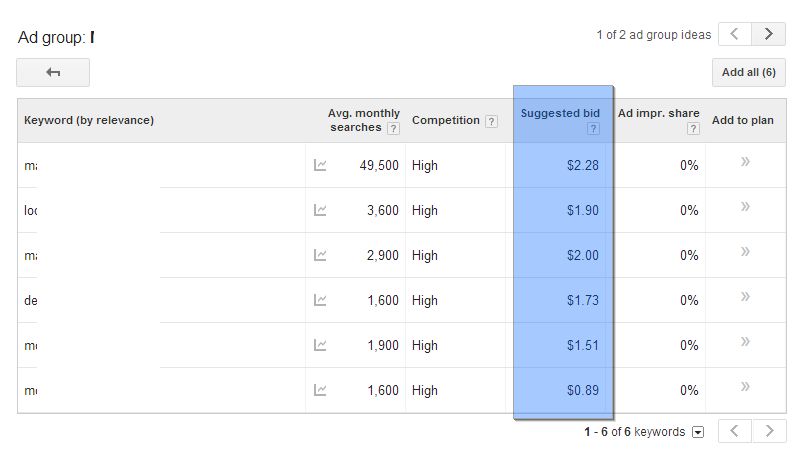Click the $1.90 suggested bid

582,210
